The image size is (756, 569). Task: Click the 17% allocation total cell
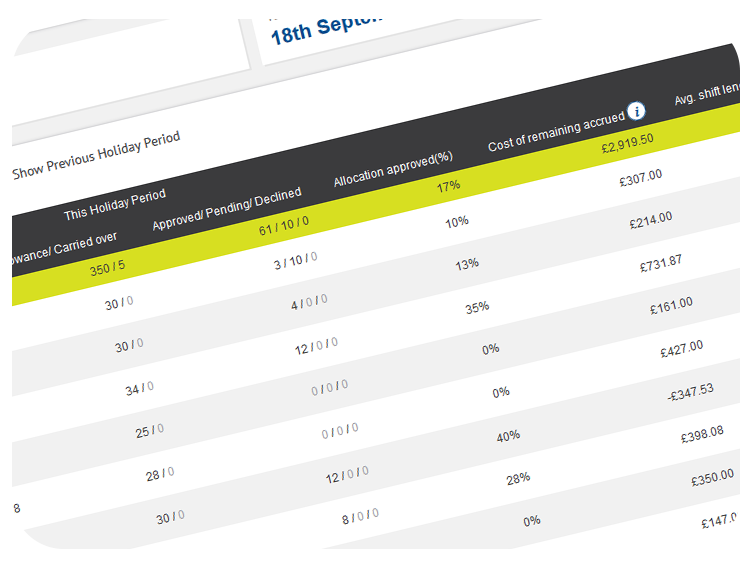click(x=448, y=186)
